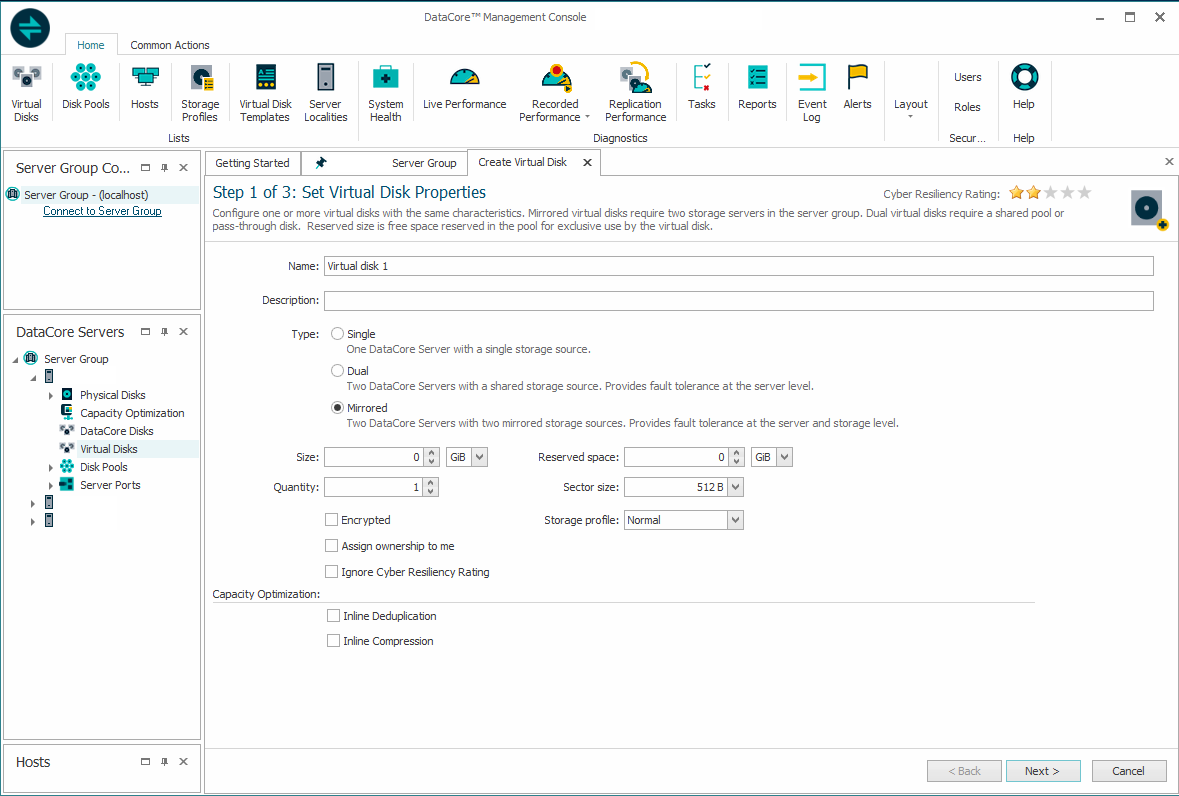Viewport: 1179px width, 796px height.
Task: Enable Inline Deduplication
Action: [x=333, y=616]
